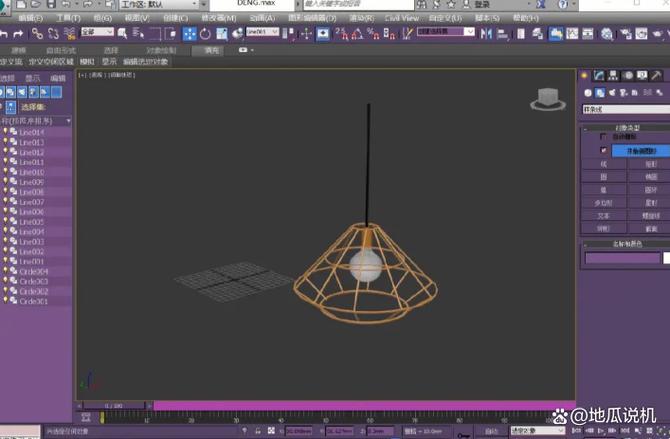
Task: Open the Utilities hammer panel tab
Action: tap(656, 76)
